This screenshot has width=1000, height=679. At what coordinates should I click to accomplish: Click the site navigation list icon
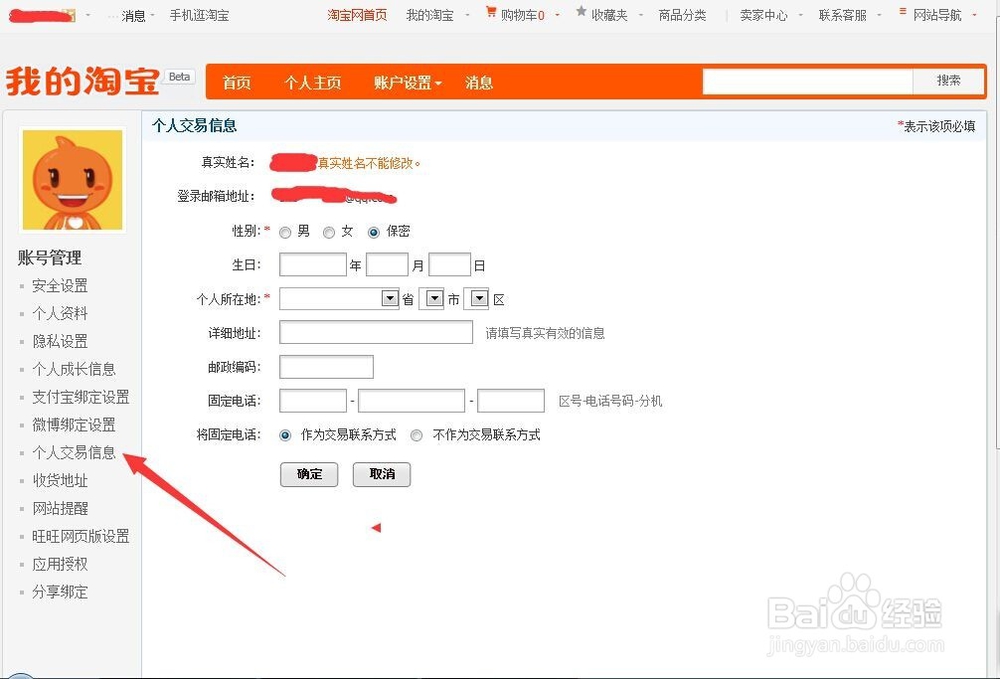[902, 11]
